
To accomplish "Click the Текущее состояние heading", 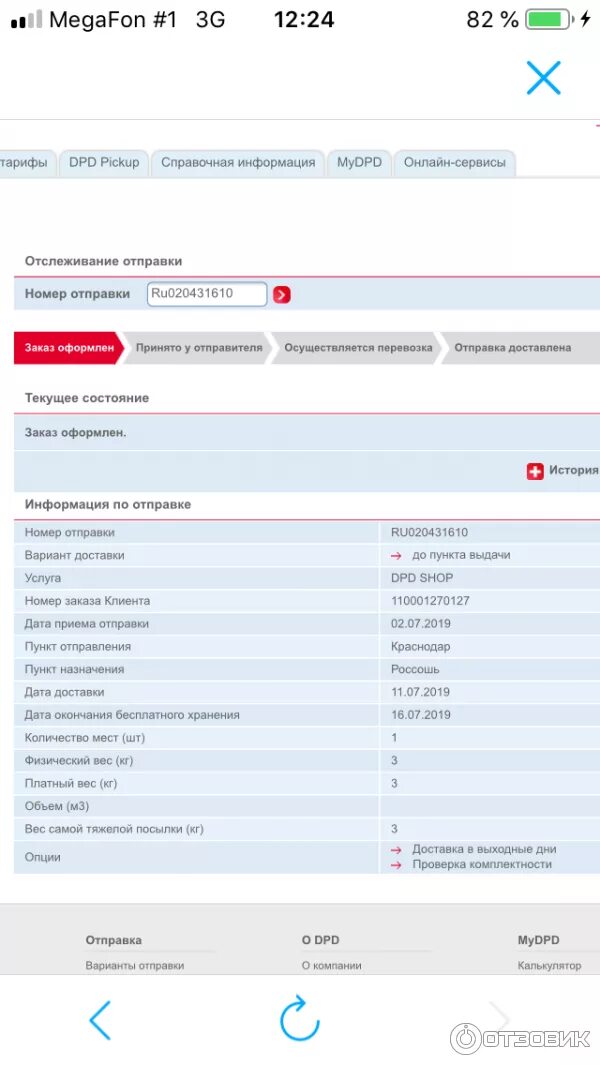I will 87,398.
